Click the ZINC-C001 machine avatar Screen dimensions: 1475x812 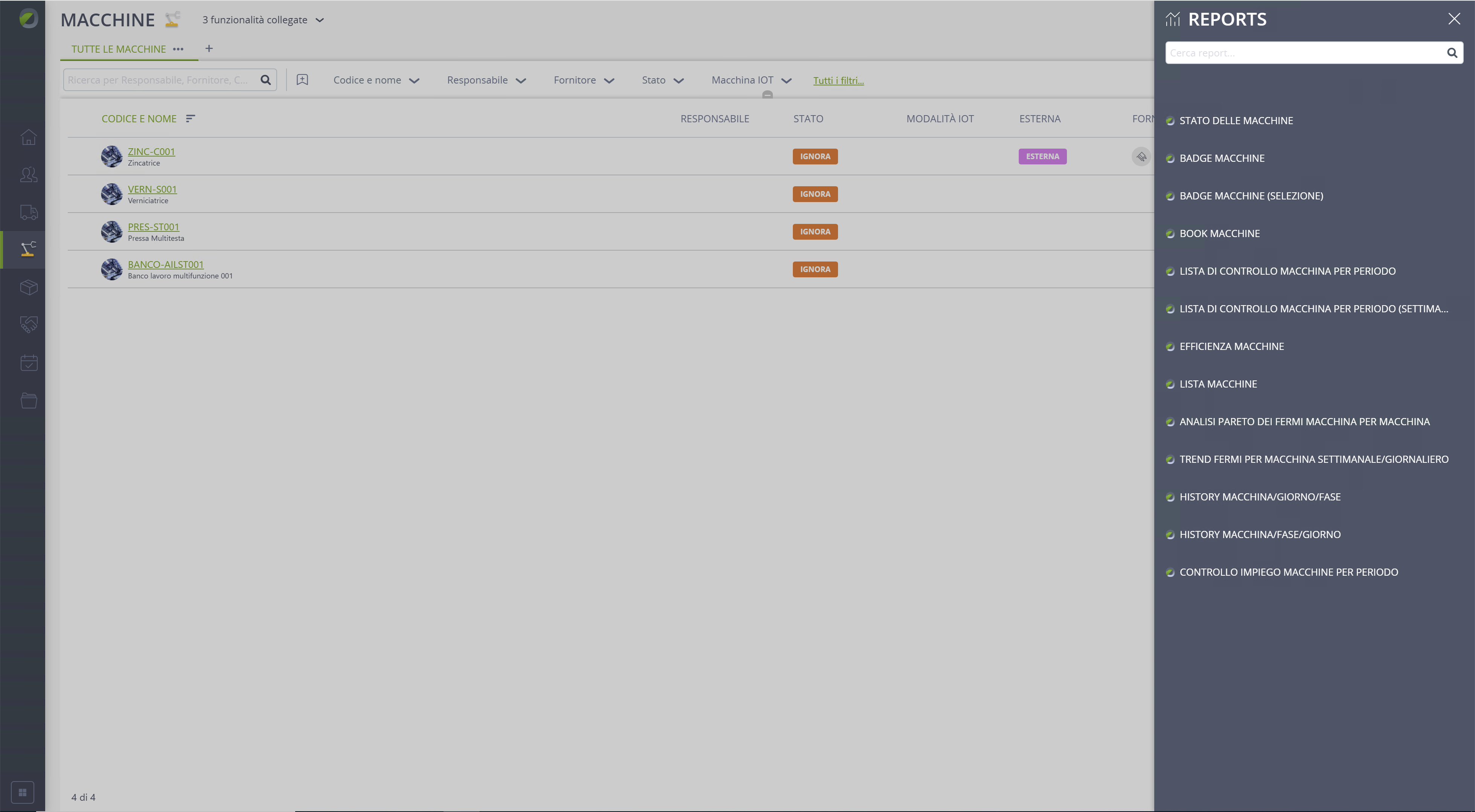pos(112,156)
